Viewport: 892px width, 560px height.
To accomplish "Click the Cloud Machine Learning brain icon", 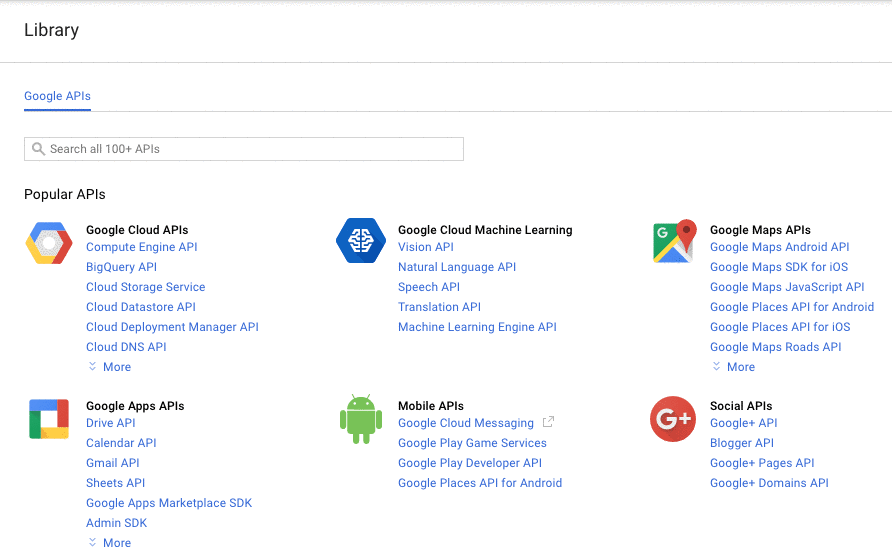I will coord(361,240).
